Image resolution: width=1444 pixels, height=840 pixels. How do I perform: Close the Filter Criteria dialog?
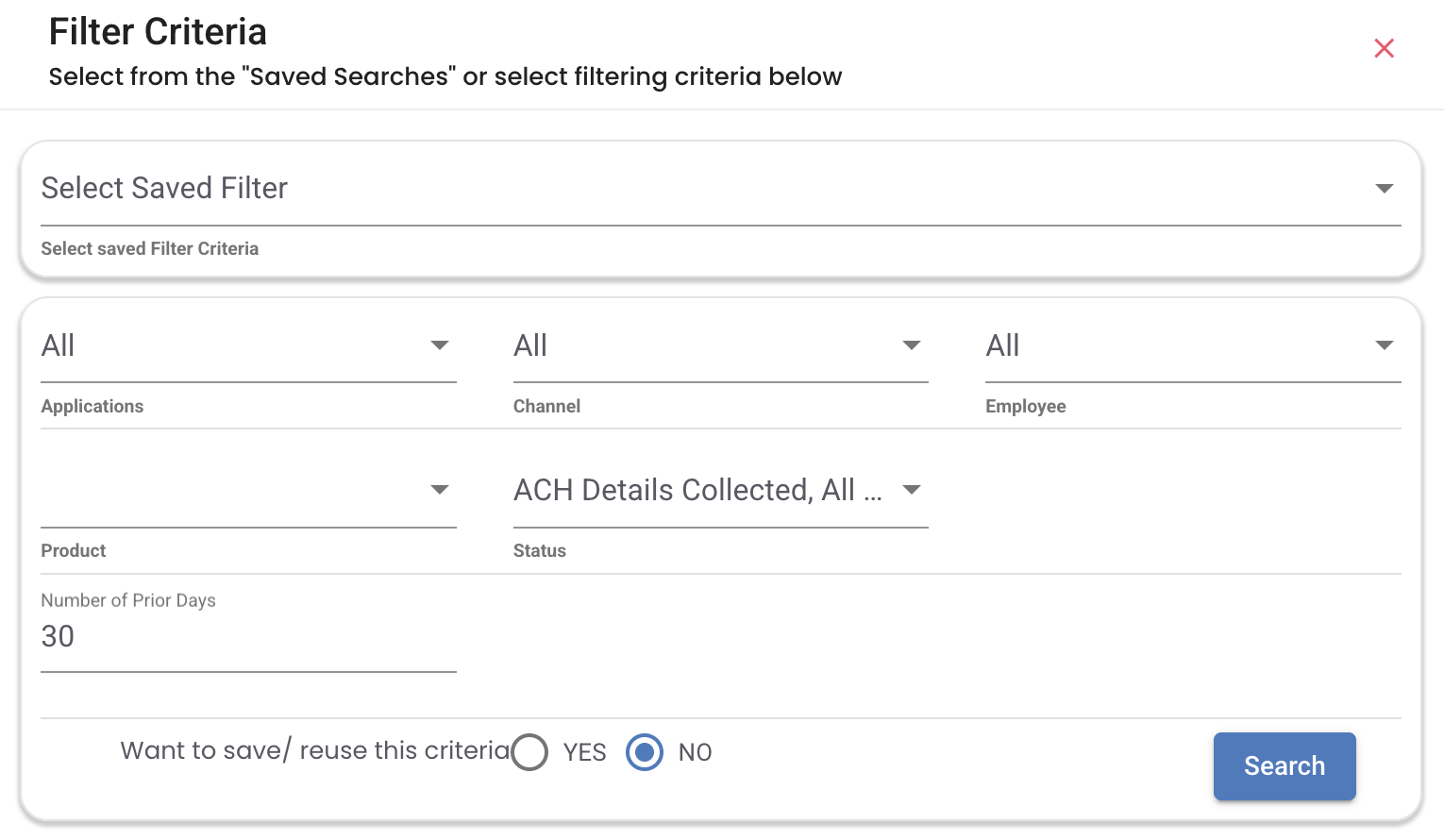(1384, 48)
